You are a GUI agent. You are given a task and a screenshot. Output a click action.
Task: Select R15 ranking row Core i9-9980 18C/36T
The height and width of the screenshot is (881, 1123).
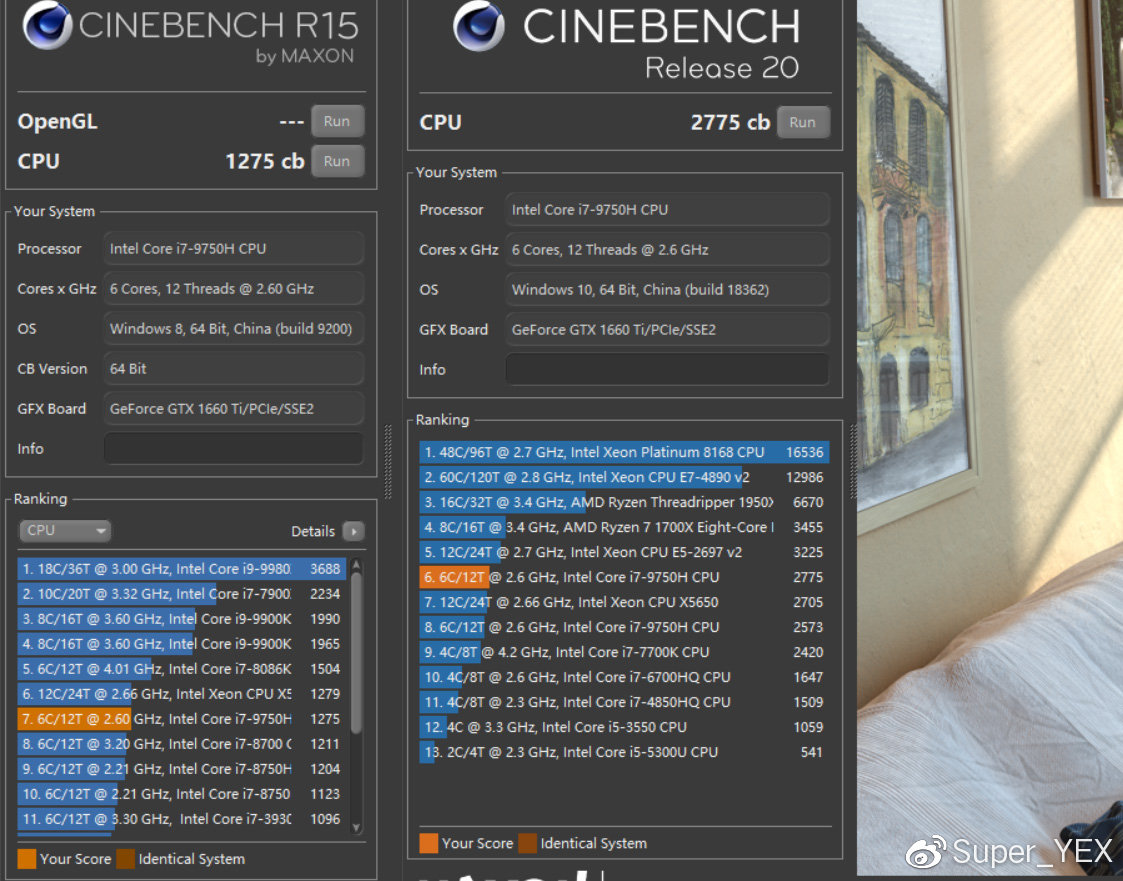click(182, 569)
